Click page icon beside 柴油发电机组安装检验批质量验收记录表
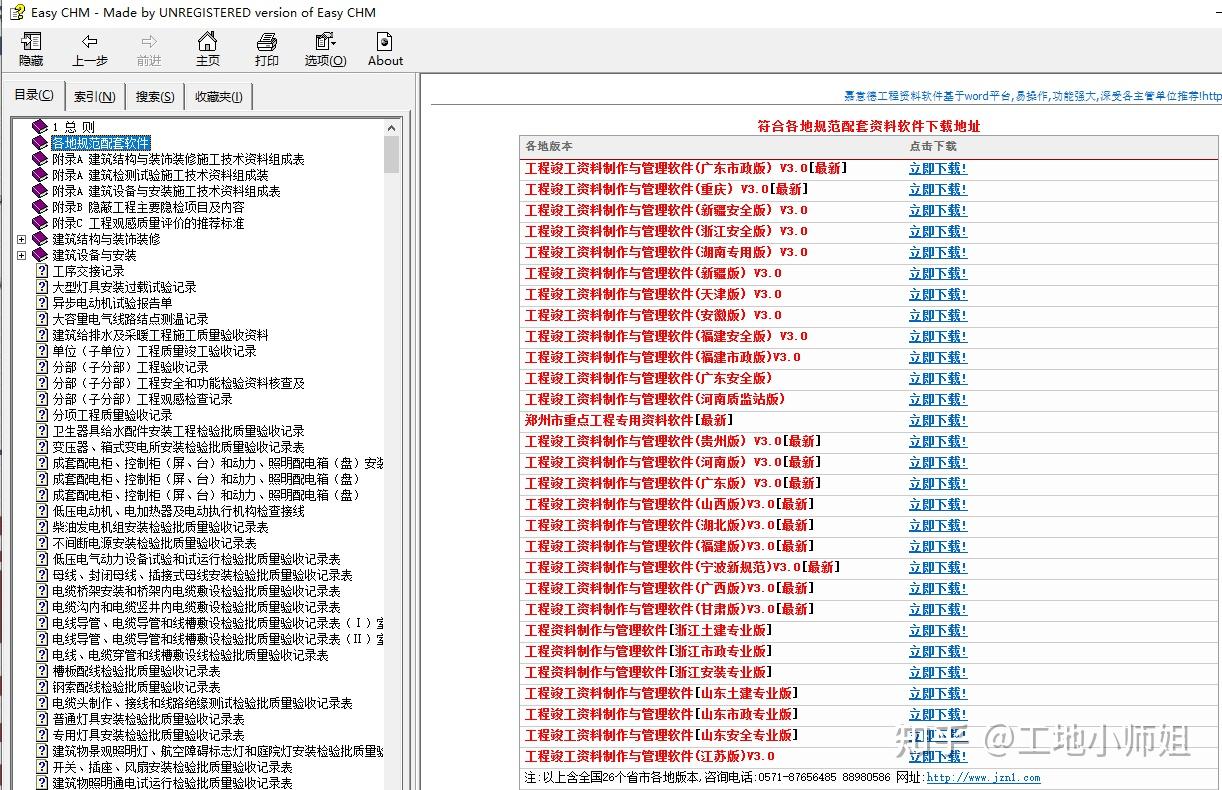Screen dimensions: 1222x790 click(42, 527)
